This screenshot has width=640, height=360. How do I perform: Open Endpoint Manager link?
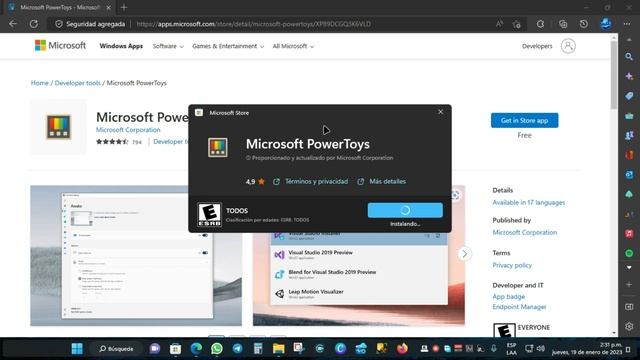click(x=519, y=307)
